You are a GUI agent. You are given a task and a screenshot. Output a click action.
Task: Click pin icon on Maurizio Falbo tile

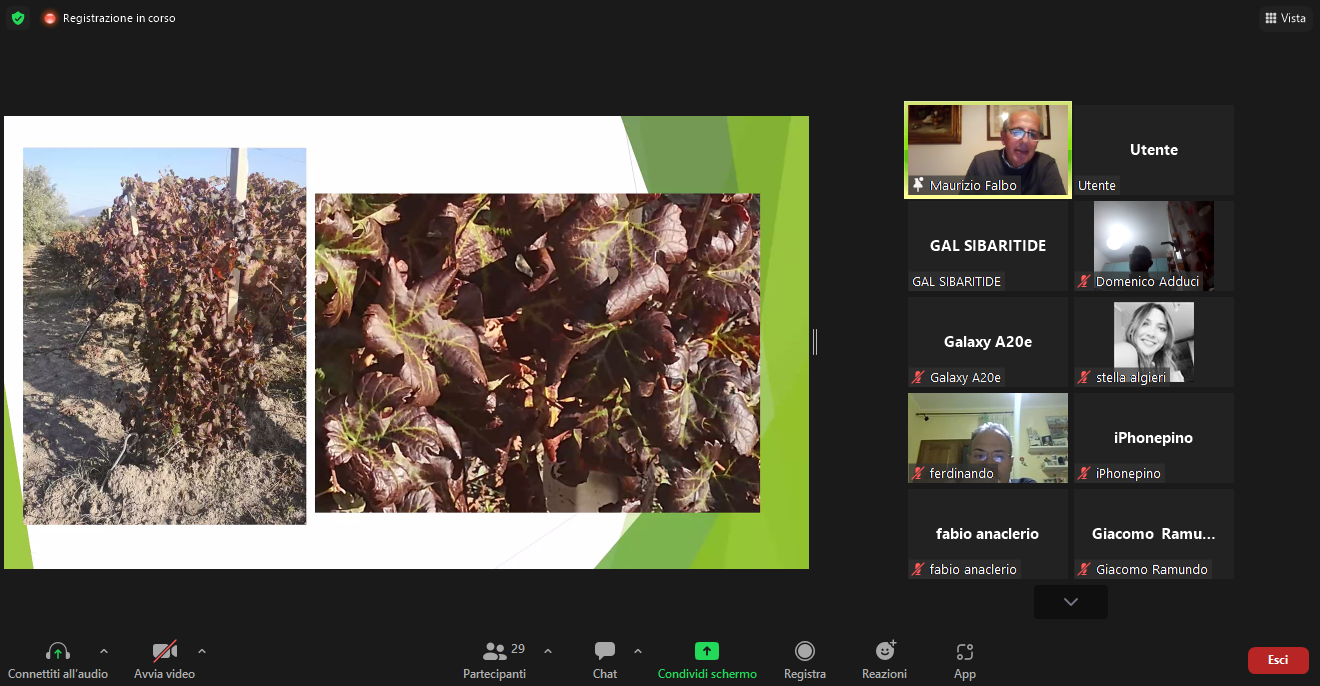[x=918, y=185]
